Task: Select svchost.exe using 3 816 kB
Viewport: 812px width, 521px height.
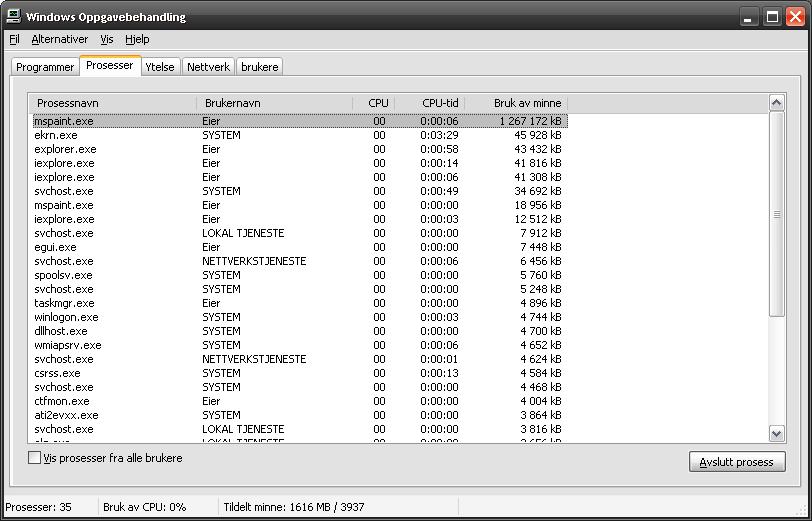Action: [300, 429]
